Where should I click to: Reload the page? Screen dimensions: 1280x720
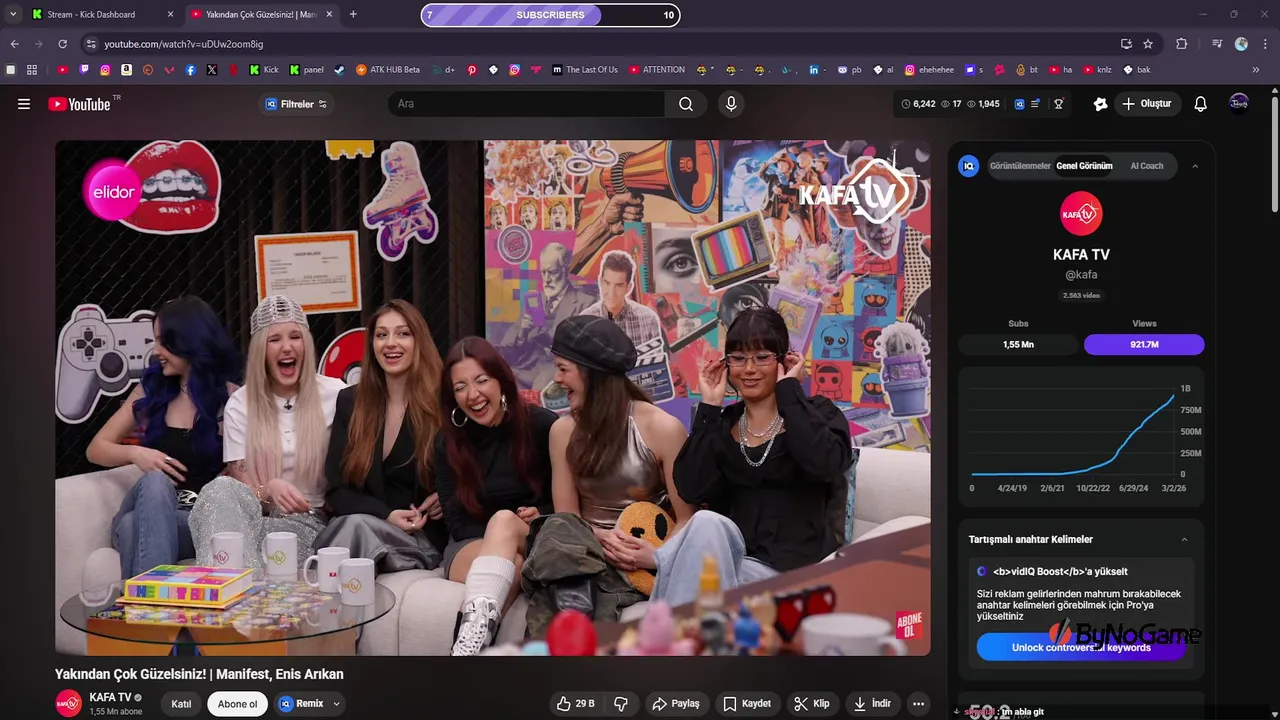point(62,44)
